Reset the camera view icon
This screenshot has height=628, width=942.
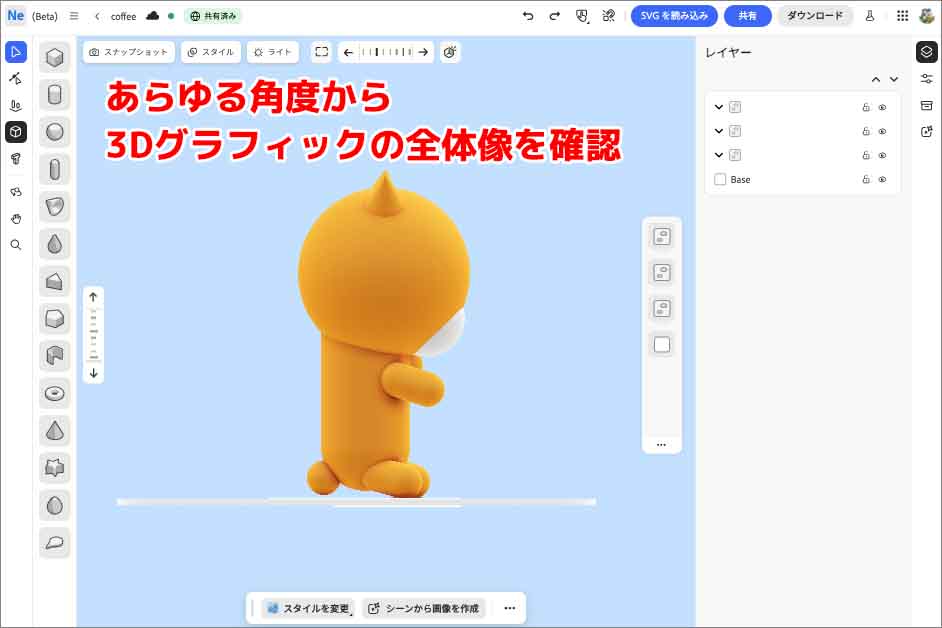[x=450, y=52]
